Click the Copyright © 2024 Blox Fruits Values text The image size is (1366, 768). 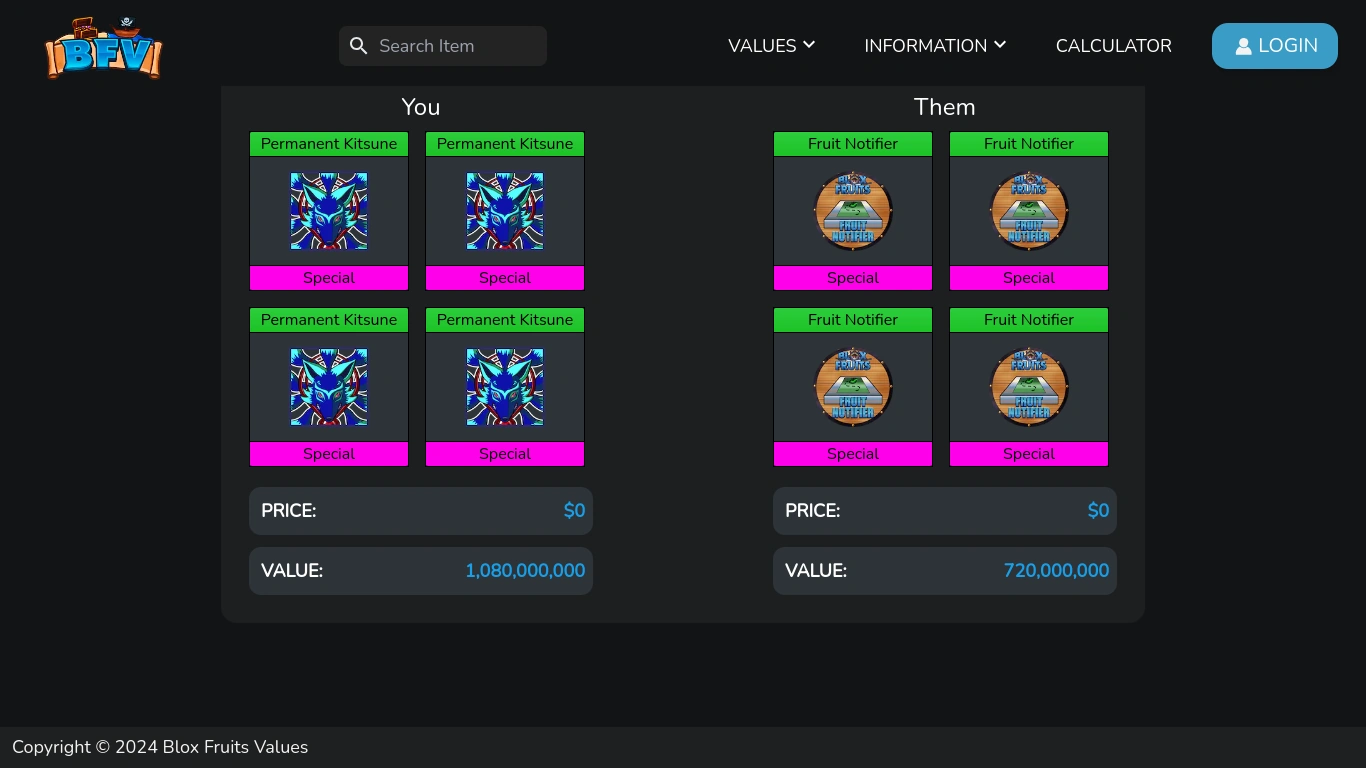point(160,747)
